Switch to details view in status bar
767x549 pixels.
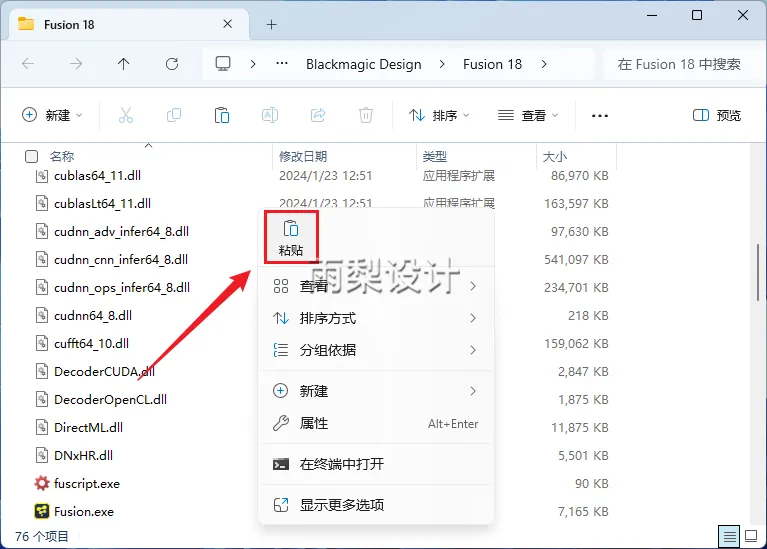[729, 537]
